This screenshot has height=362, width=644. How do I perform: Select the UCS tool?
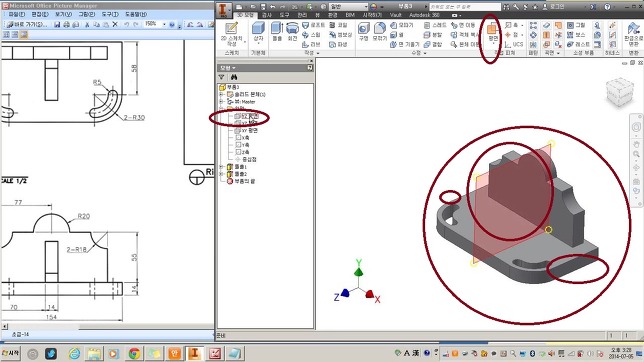pos(514,44)
